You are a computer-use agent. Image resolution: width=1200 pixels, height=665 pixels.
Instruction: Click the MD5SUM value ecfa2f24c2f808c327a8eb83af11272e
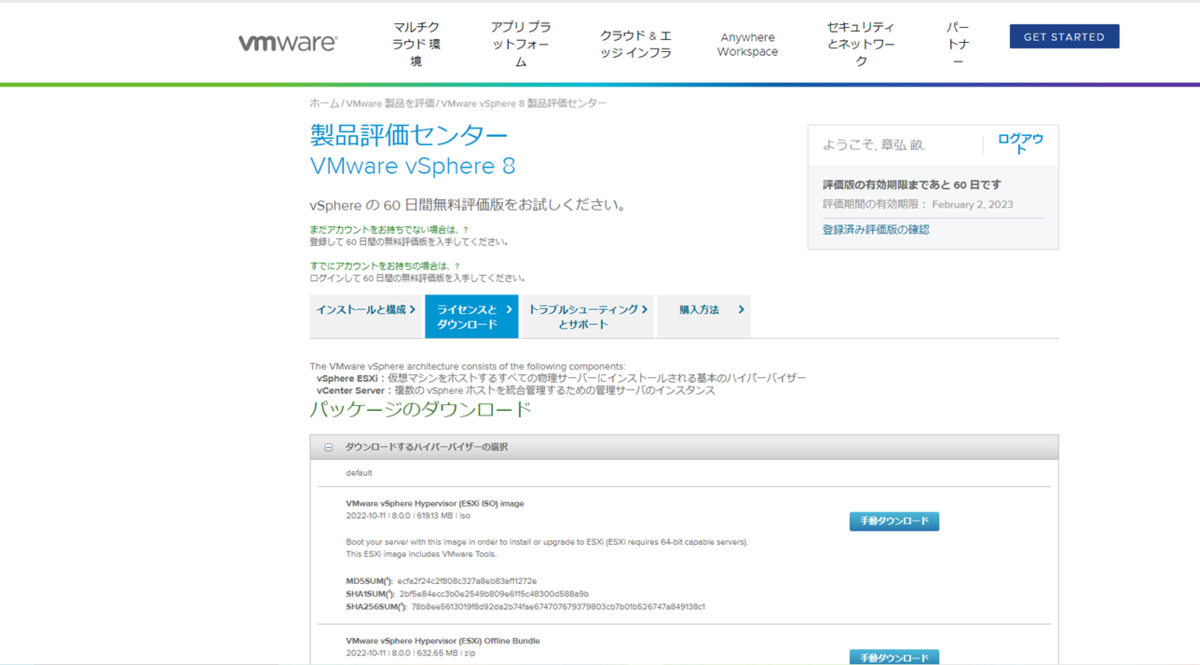tap(467, 581)
